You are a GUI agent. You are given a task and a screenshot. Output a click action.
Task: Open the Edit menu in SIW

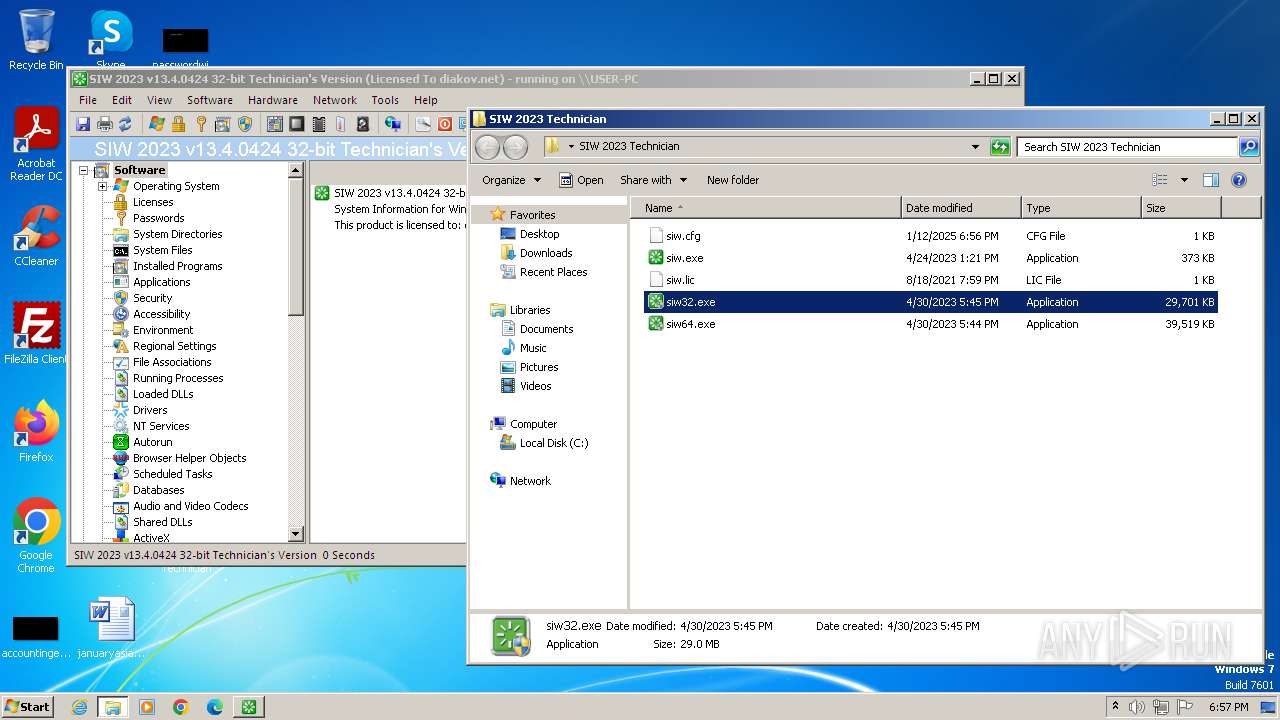[122, 100]
